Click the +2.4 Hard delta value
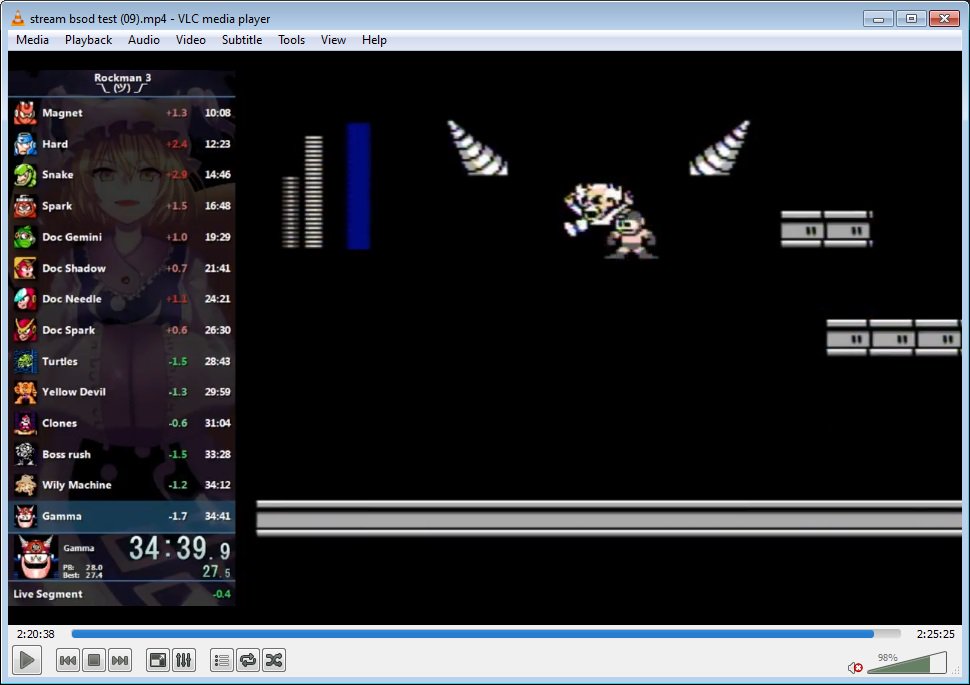970x685 pixels. point(176,144)
